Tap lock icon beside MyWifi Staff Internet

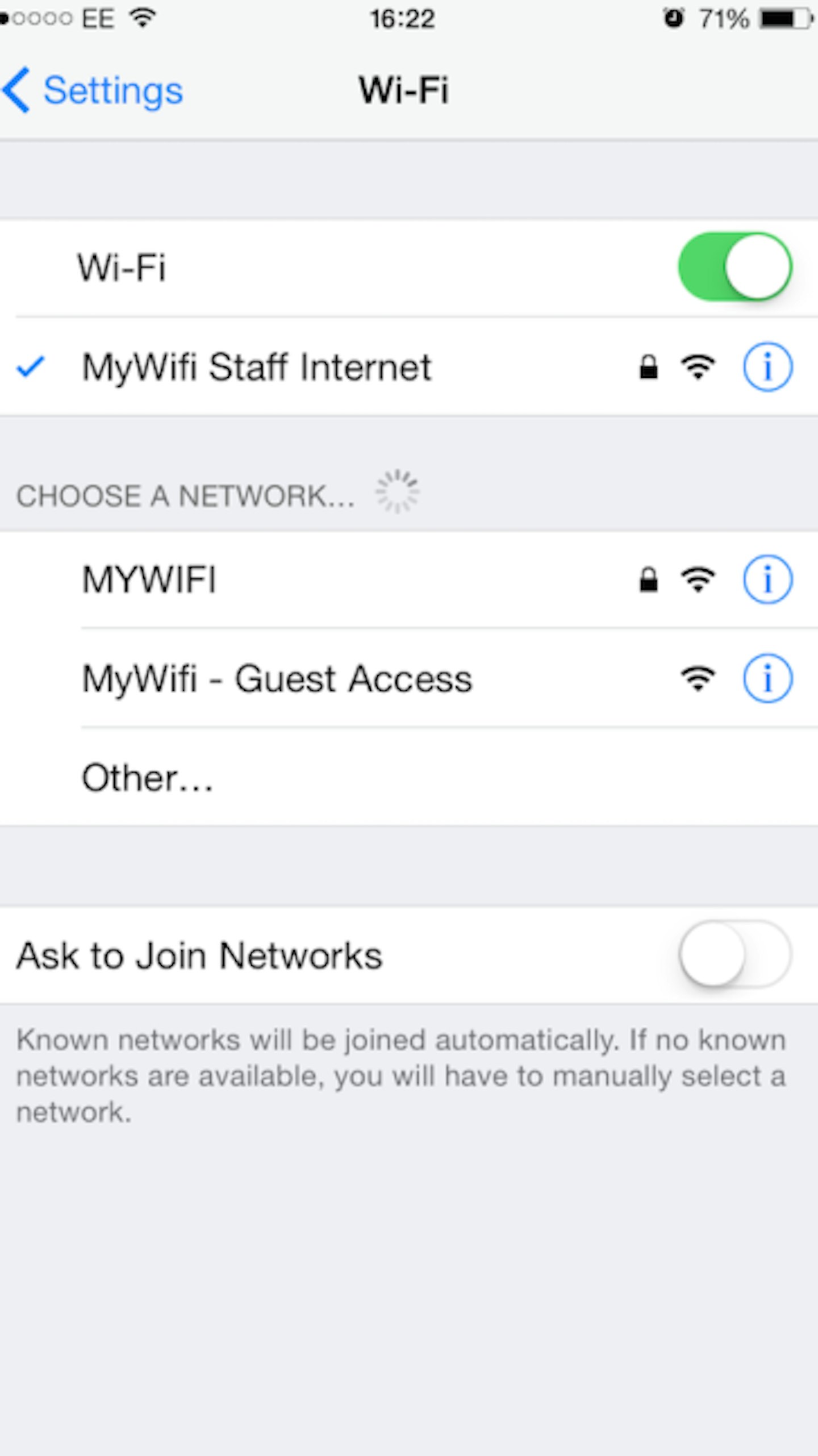[x=648, y=367]
